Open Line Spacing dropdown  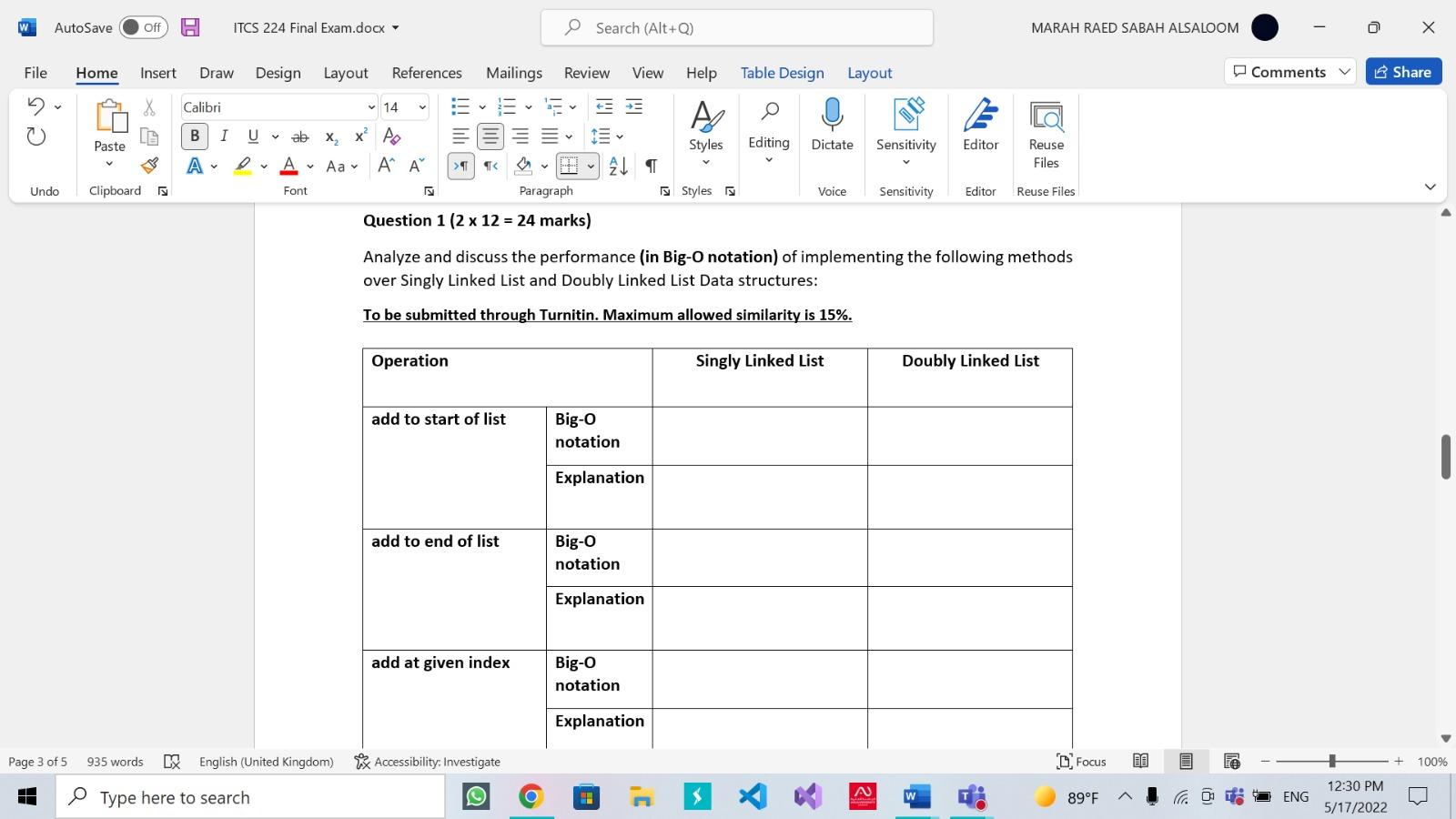point(606,136)
